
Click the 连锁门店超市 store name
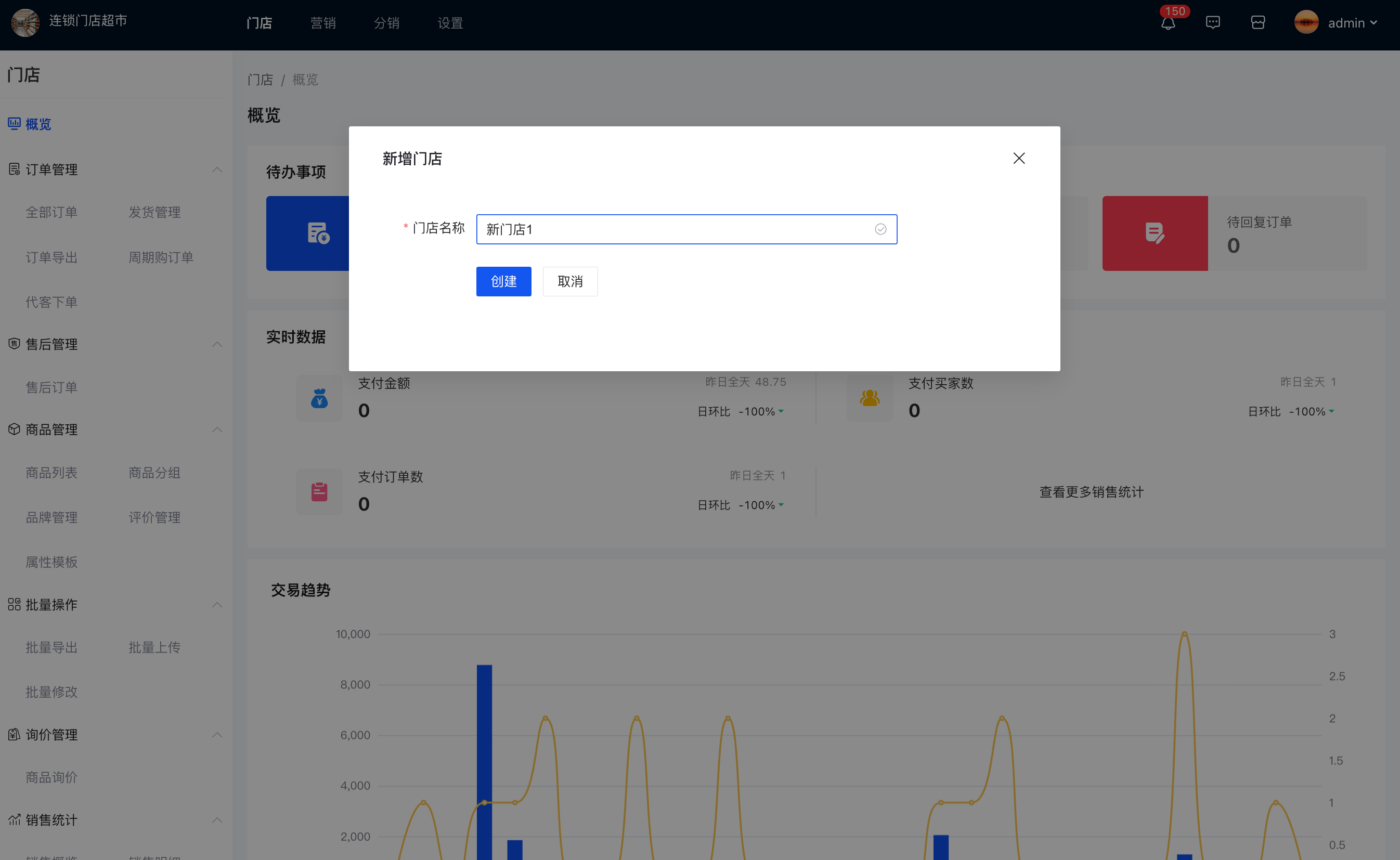(x=87, y=20)
